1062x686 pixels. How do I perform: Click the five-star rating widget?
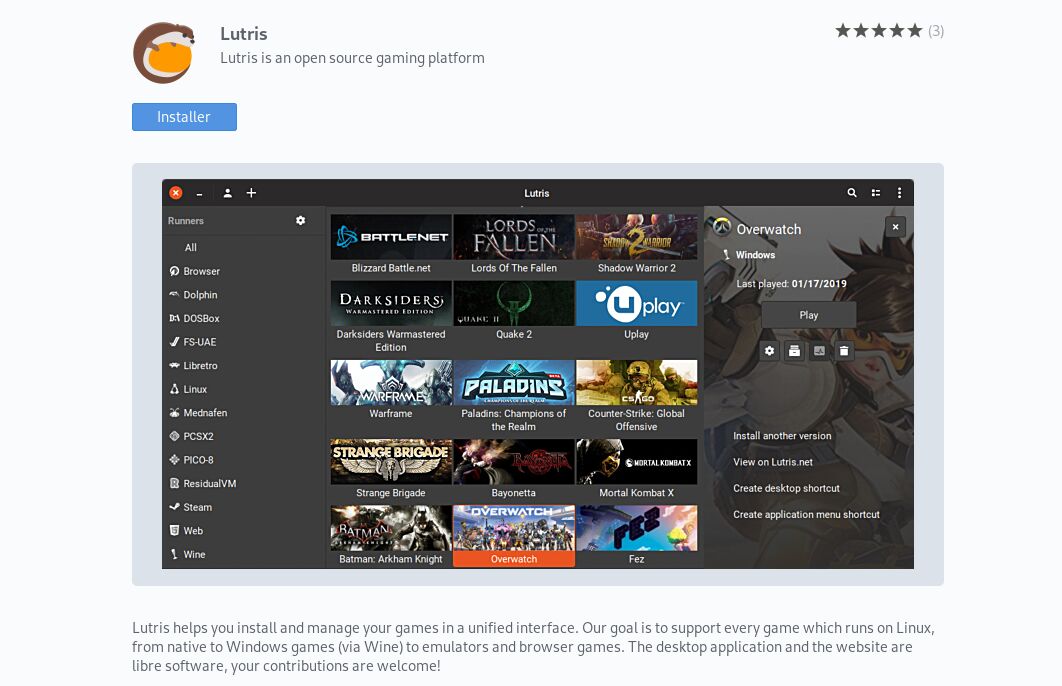click(x=878, y=31)
